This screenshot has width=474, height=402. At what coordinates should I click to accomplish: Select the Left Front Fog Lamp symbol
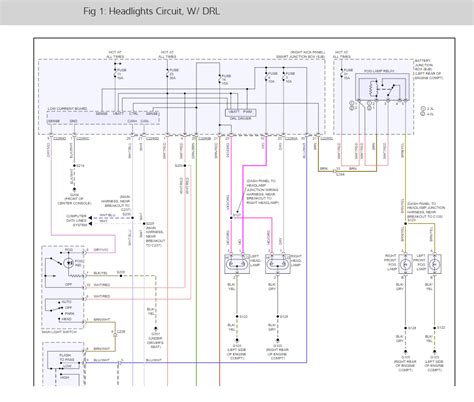[434, 264]
